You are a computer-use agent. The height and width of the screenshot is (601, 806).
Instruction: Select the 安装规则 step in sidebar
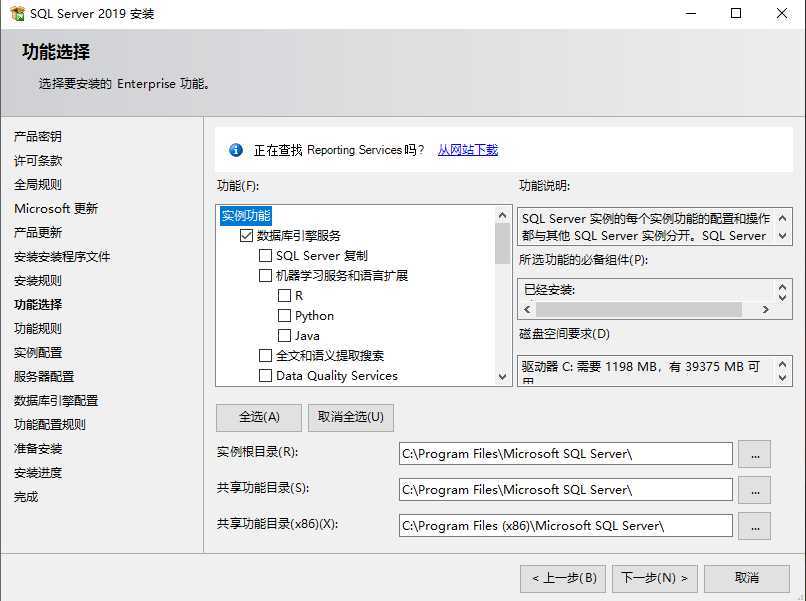tap(38, 281)
